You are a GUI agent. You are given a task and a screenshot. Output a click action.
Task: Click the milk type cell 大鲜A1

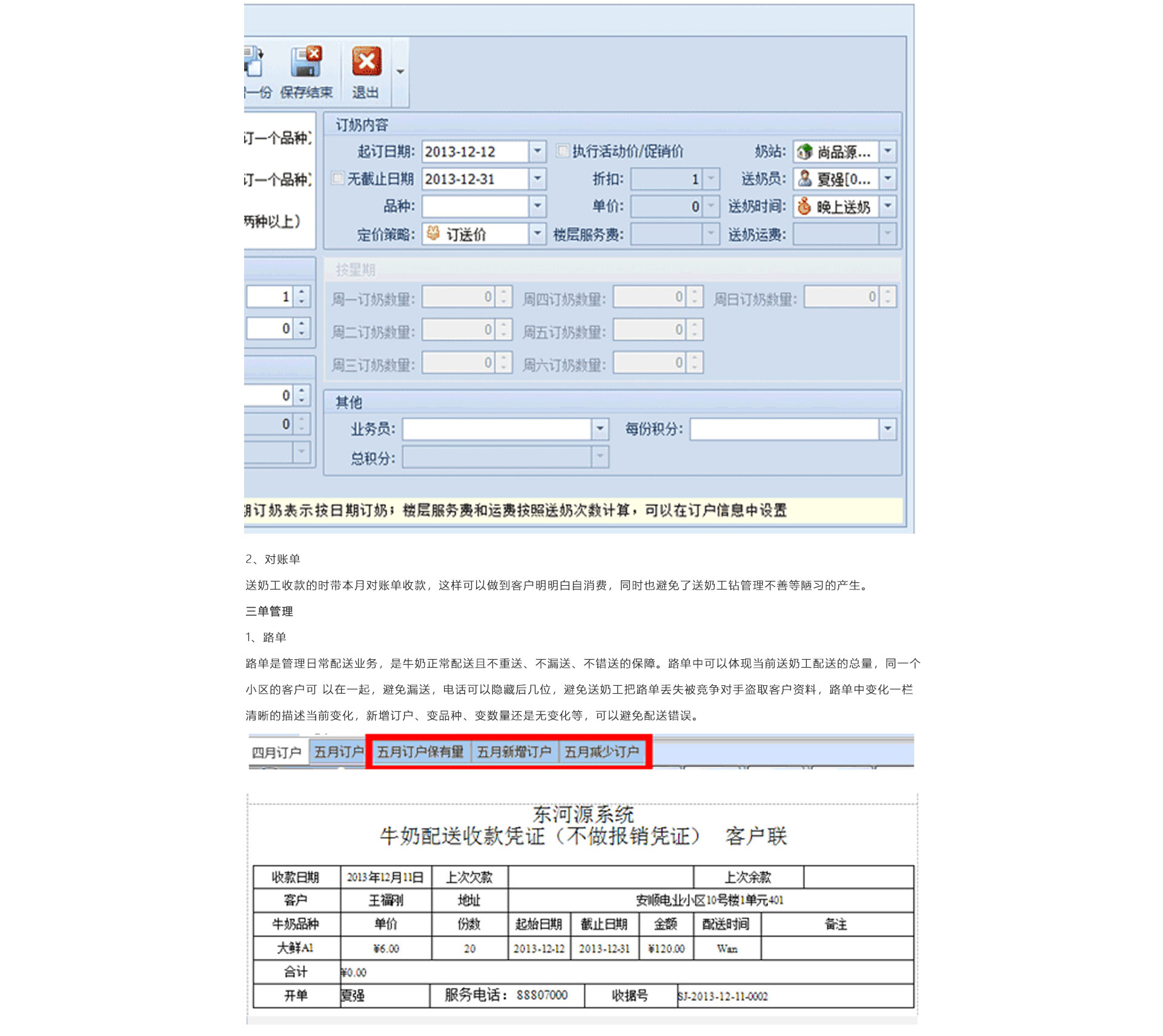(296, 948)
